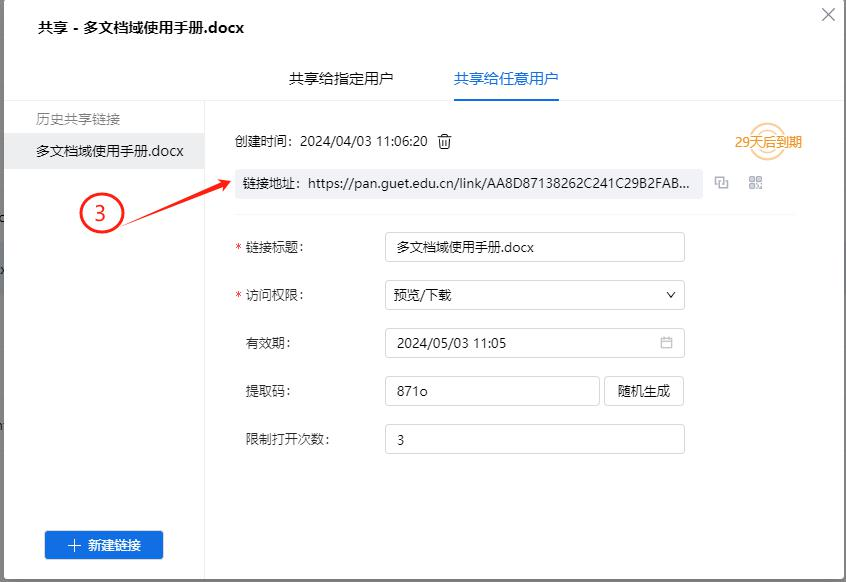846x582 pixels.
Task: Click the 限制打开次数 input field
Action: (534, 439)
